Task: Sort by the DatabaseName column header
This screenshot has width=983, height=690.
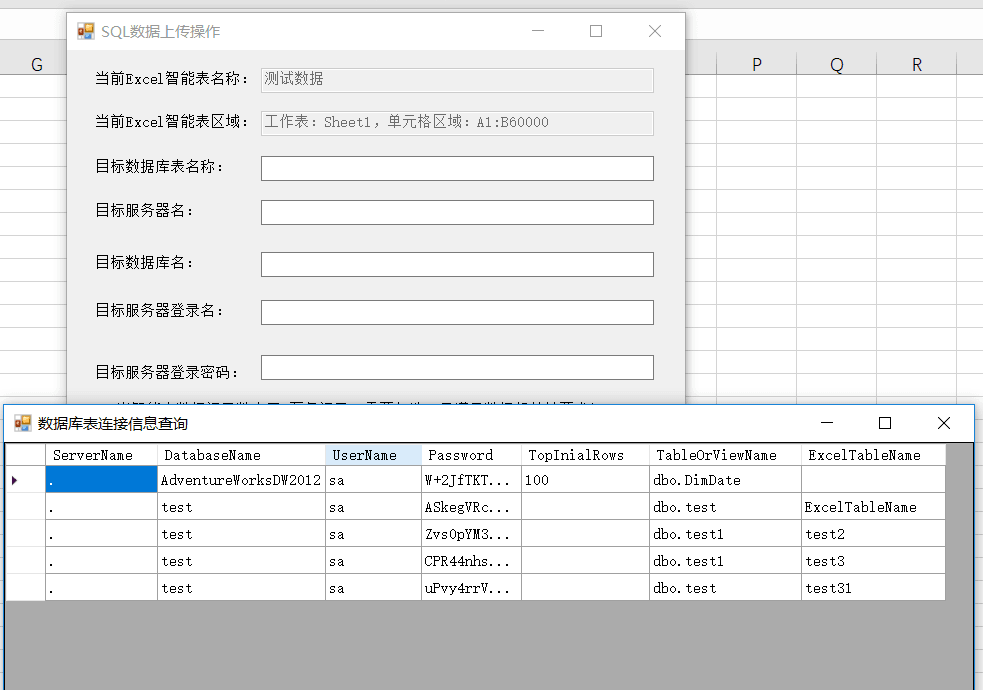Action: (241, 455)
